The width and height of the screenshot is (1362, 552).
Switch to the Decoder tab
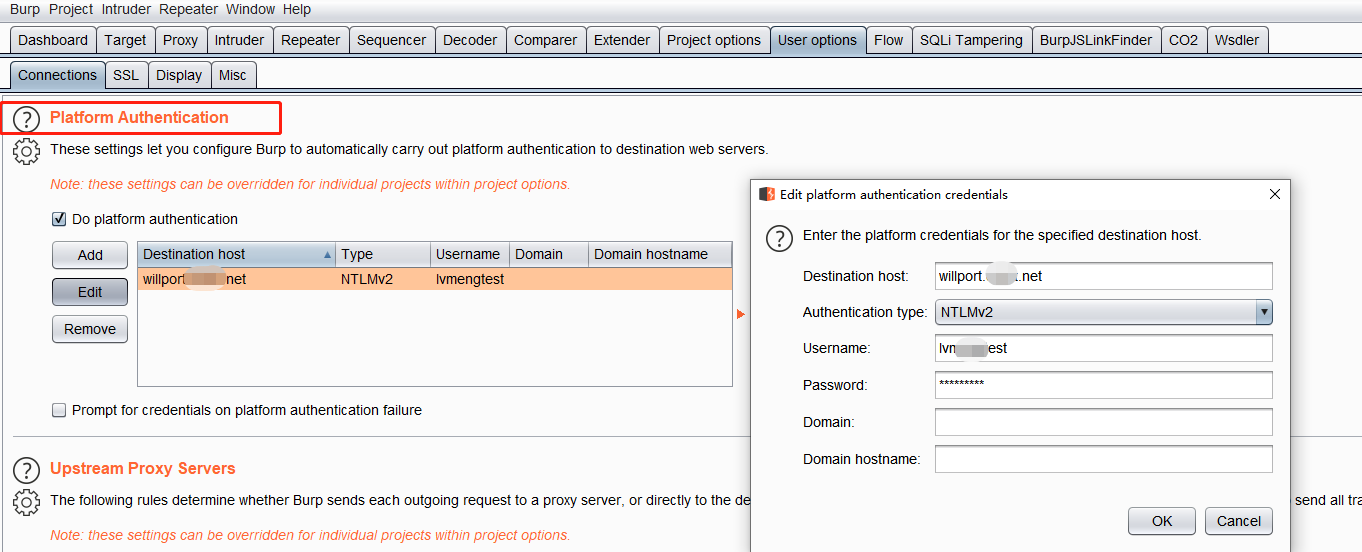pos(470,40)
